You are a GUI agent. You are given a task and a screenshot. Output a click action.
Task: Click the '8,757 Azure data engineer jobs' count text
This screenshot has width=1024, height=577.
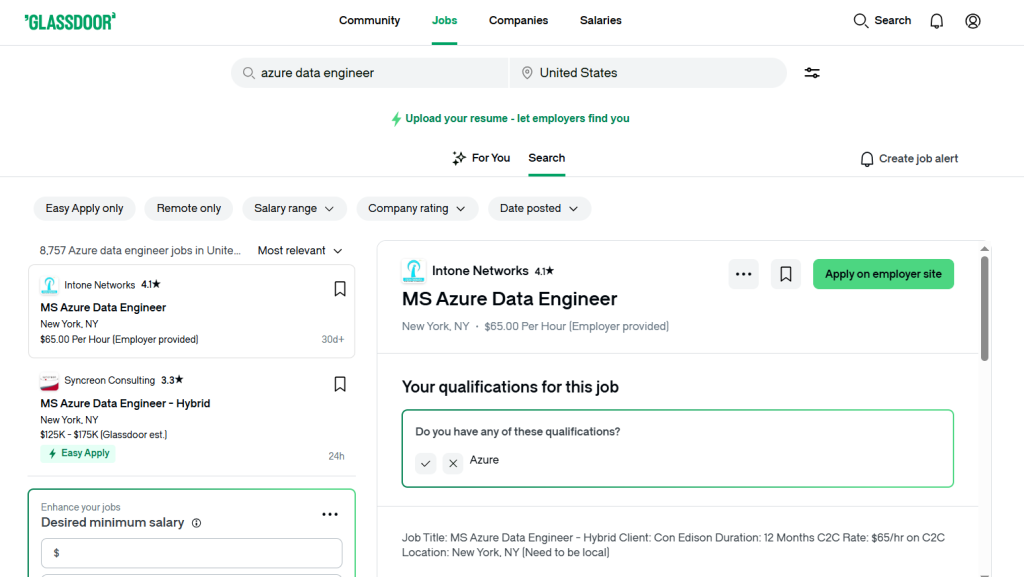tap(140, 251)
